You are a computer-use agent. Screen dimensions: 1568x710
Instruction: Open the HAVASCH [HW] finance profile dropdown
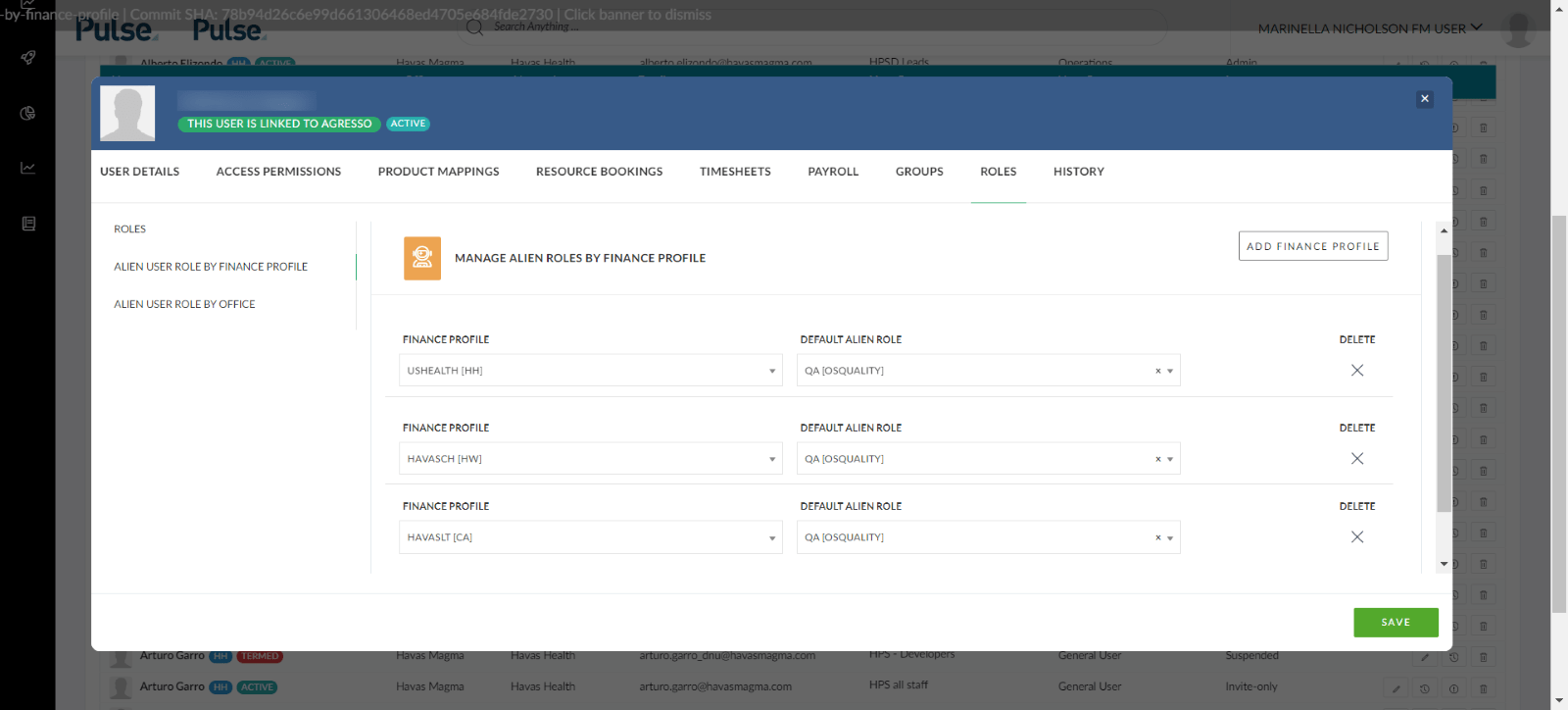pos(591,458)
